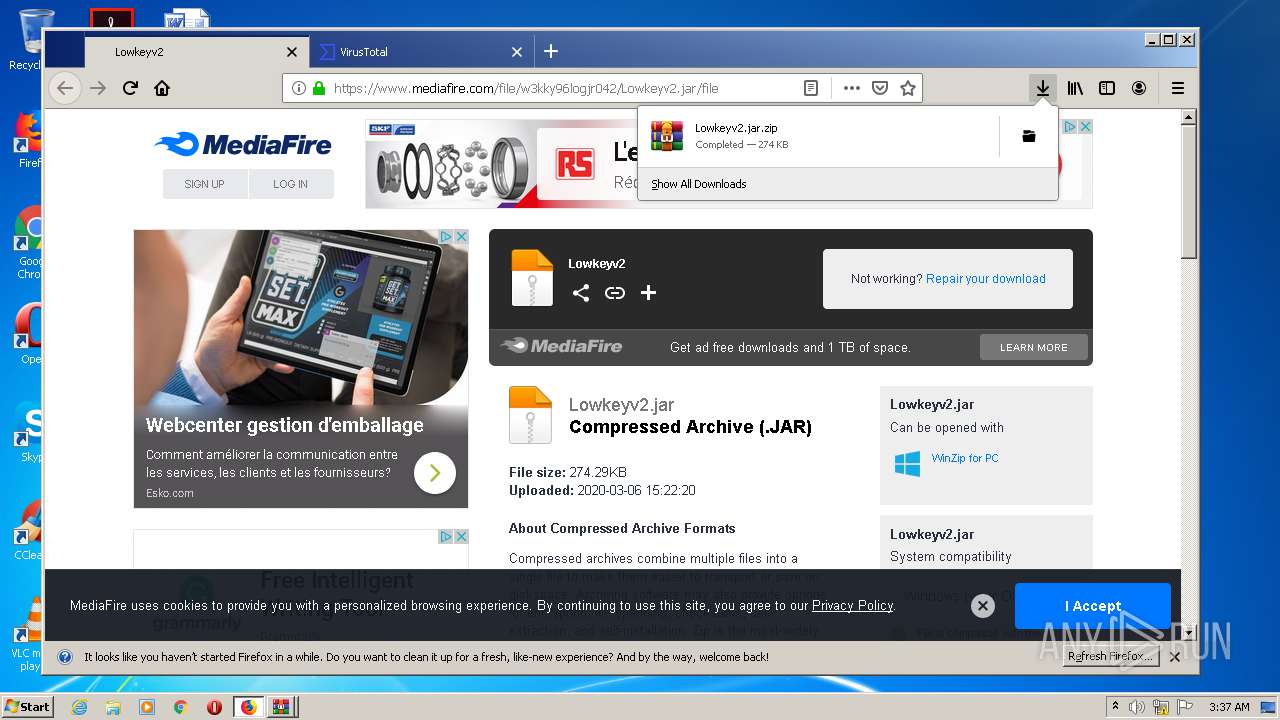
Task: Click the Webcenter tablet ad image
Action: point(301,317)
